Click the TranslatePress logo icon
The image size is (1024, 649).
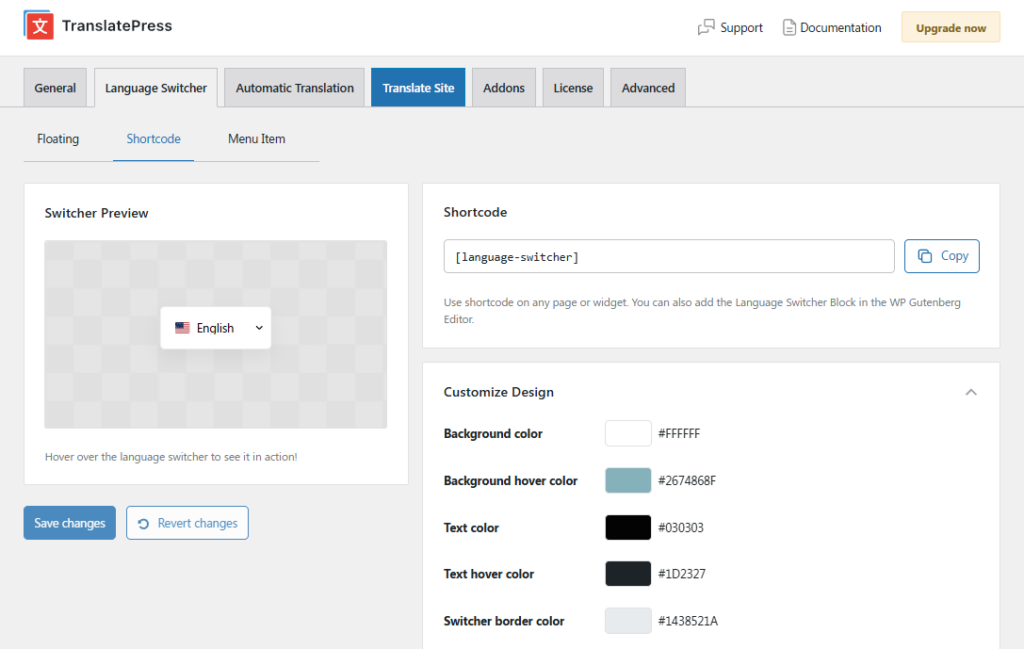39,26
